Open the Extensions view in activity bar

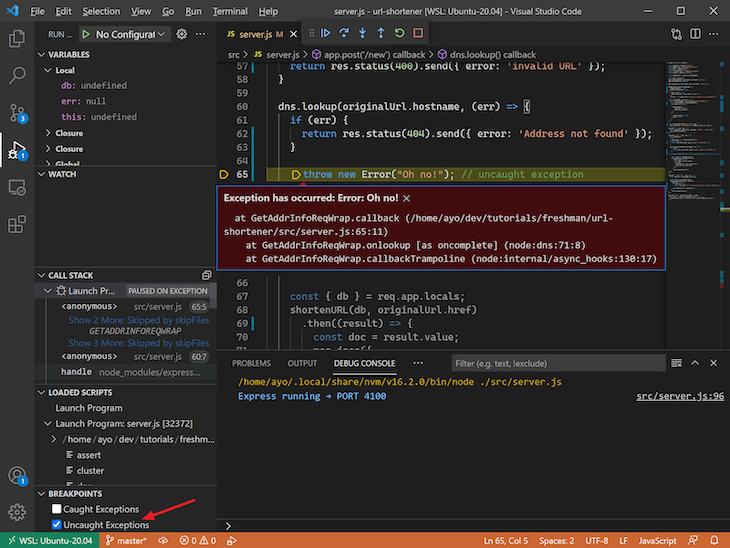click(x=17, y=223)
